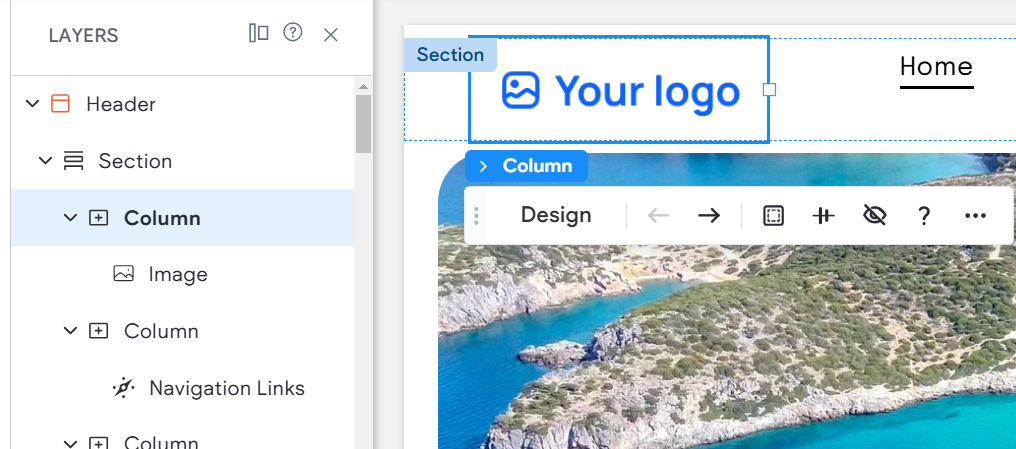Select the Section layer row
The height and width of the screenshot is (449, 1016).
tap(183, 161)
